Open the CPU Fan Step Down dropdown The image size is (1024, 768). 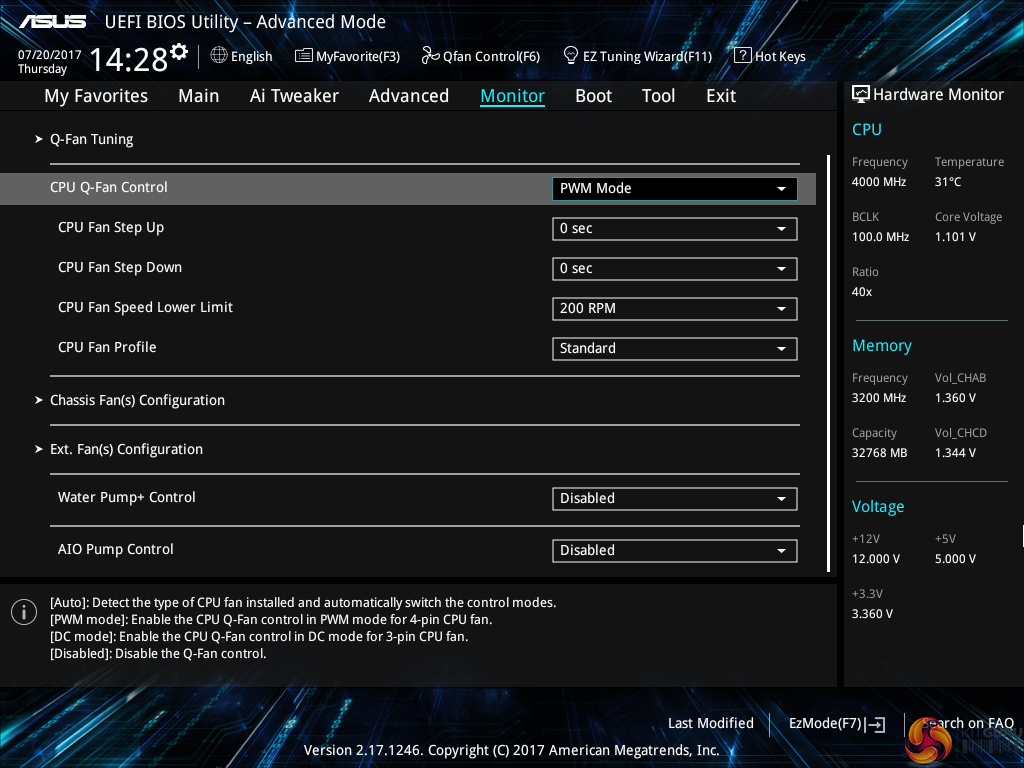tap(675, 268)
